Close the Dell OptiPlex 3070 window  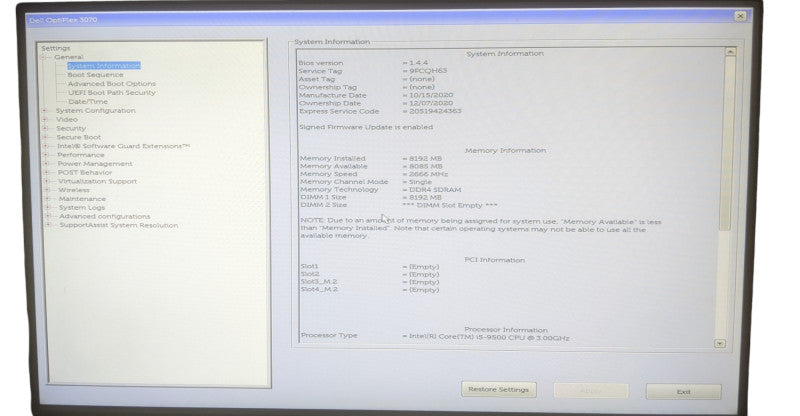[740, 16]
